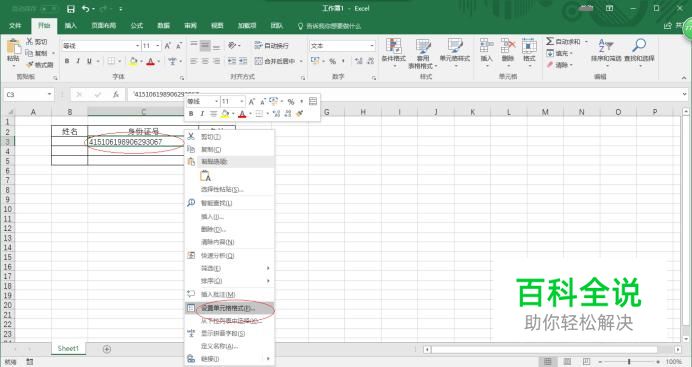
Task: Open Format as Table (套用表格格式) gallery
Action: pyautogui.click(x=423, y=53)
